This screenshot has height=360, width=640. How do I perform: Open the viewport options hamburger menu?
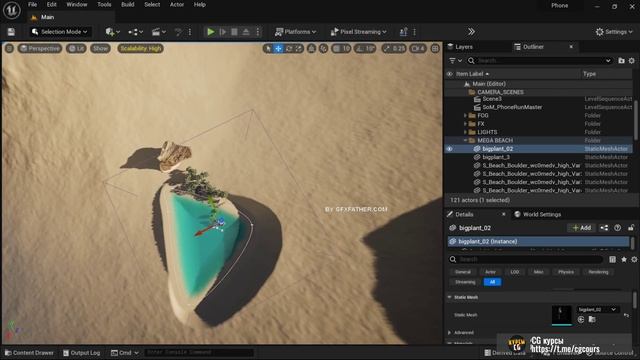point(9,49)
